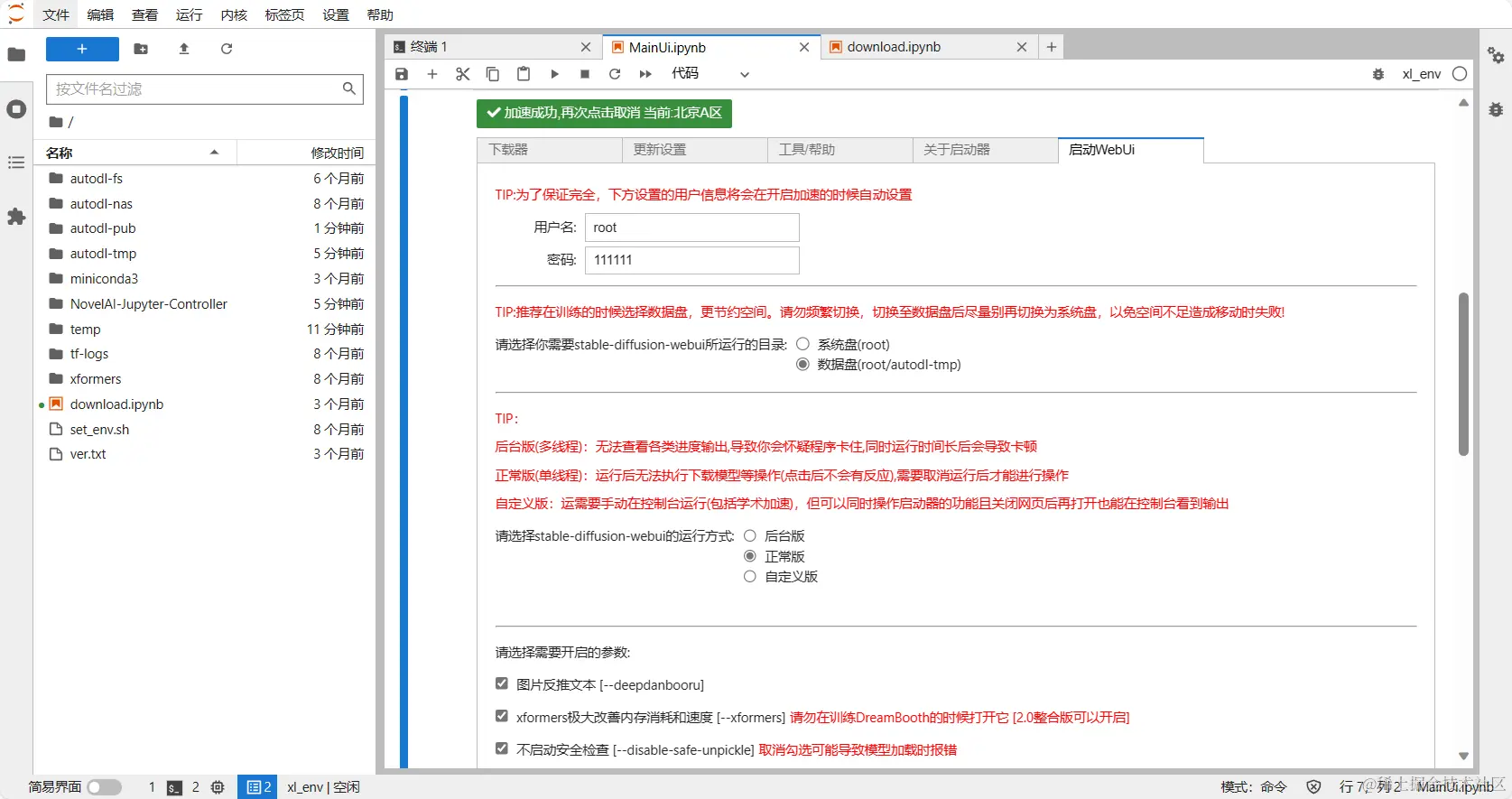Open the 工具/帮助 tab
Screen dimensions: 1512x799
[x=839, y=150]
